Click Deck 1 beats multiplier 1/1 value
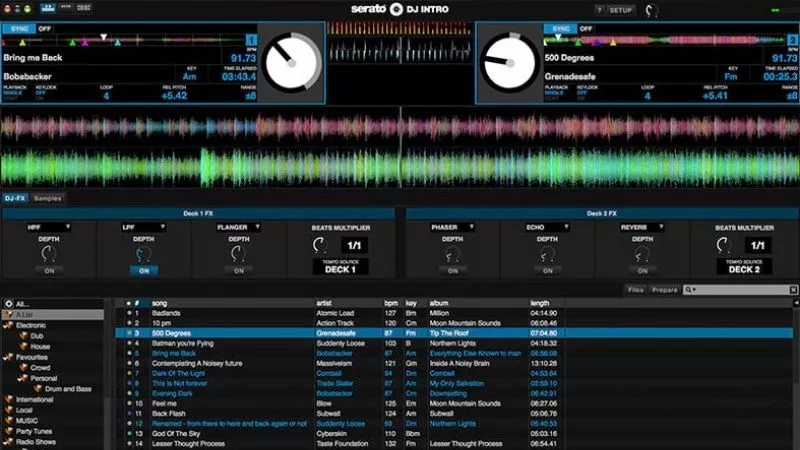 354,246
